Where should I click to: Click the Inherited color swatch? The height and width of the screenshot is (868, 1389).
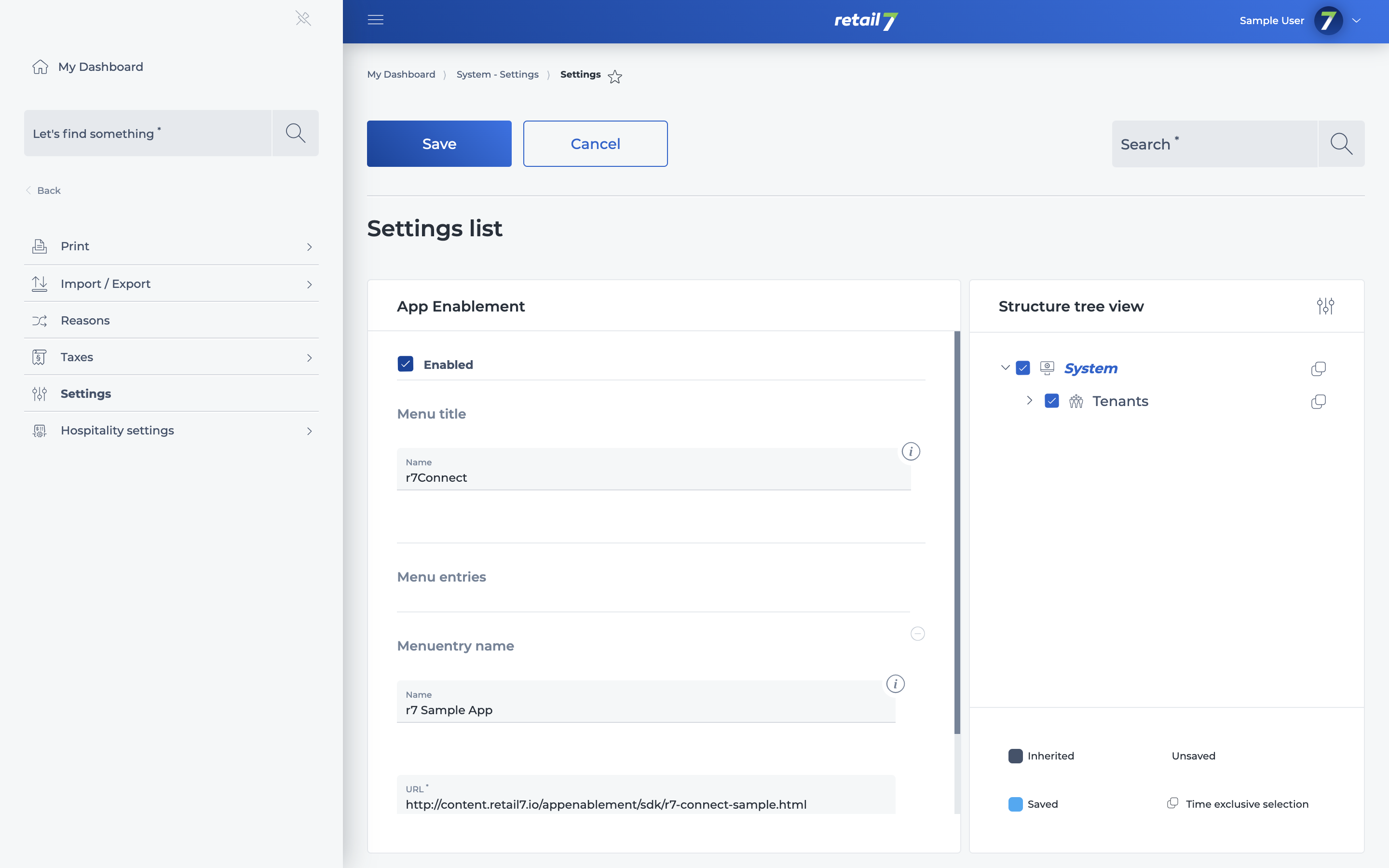point(1015,756)
